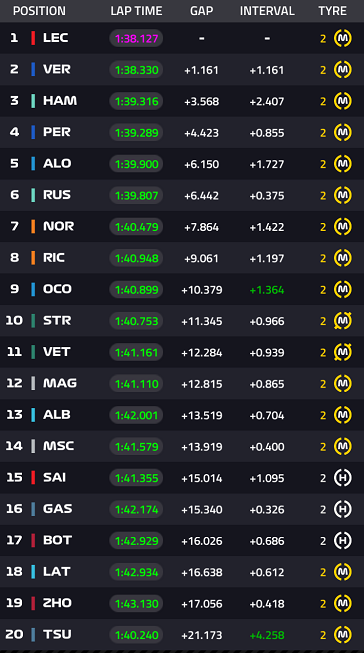Click STR's medium tyre icon
This screenshot has height=653, width=364.
pyautogui.click(x=343, y=321)
